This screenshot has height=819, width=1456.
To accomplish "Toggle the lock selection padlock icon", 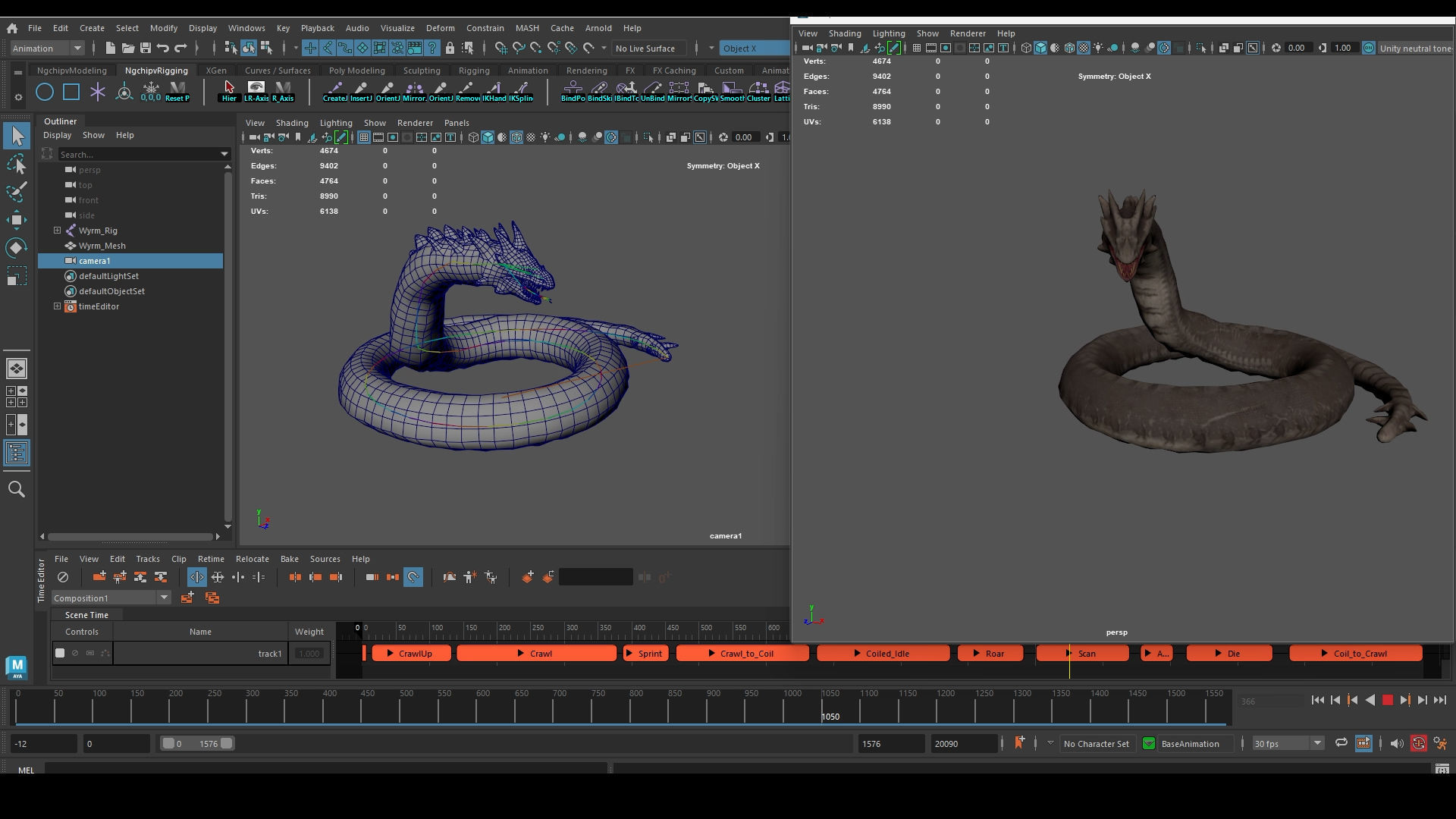I will click(450, 49).
